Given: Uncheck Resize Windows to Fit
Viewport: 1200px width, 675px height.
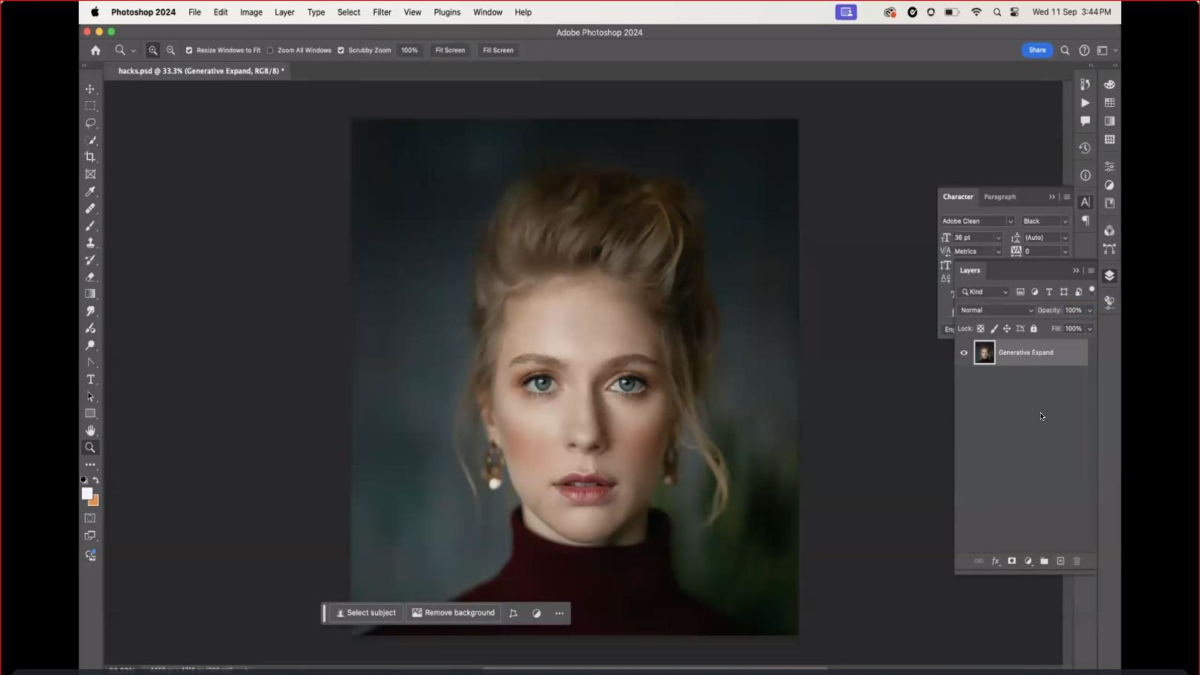Looking at the screenshot, I should (x=189, y=50).
